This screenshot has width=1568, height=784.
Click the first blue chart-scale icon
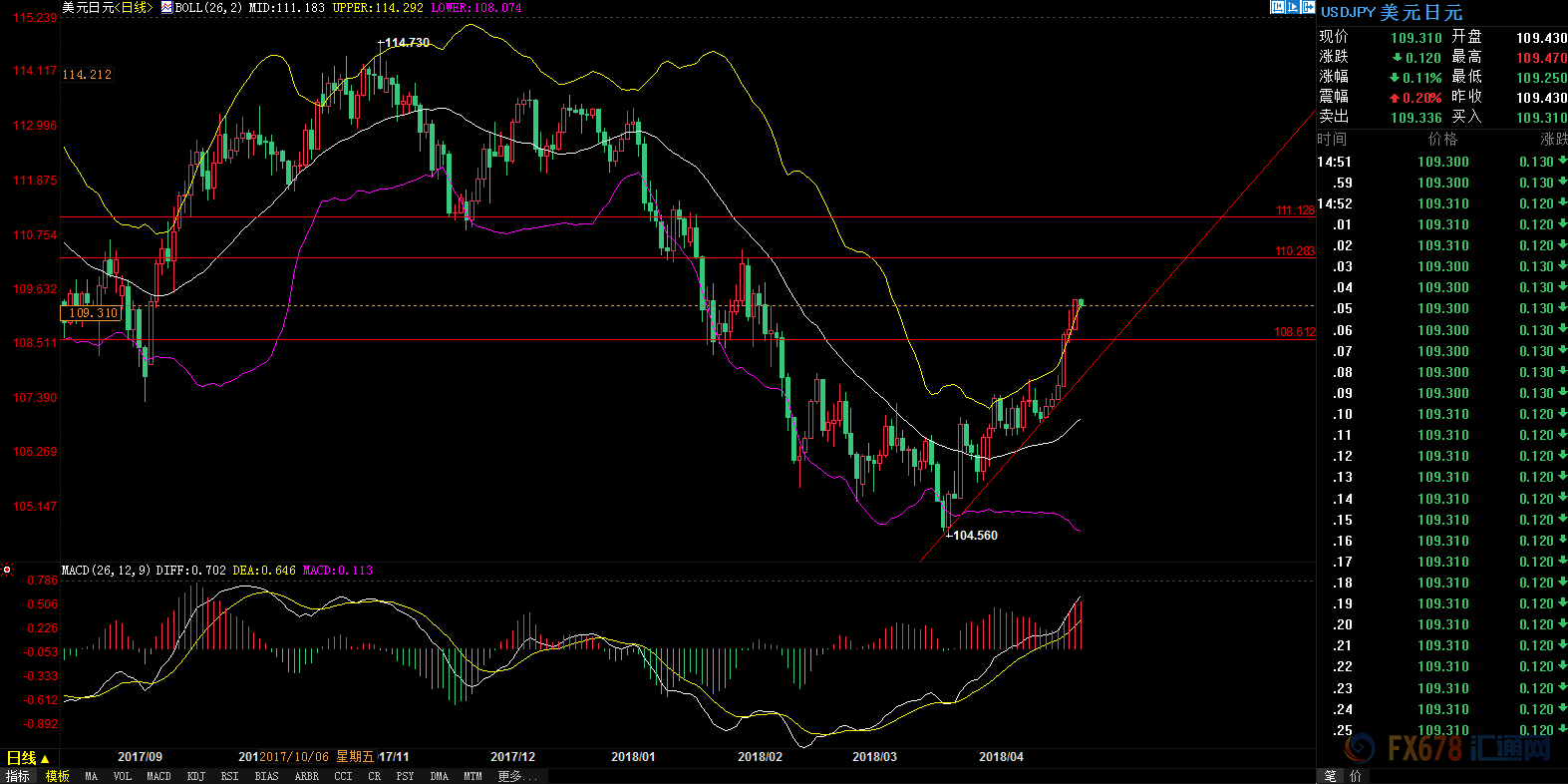[1277, 7]
